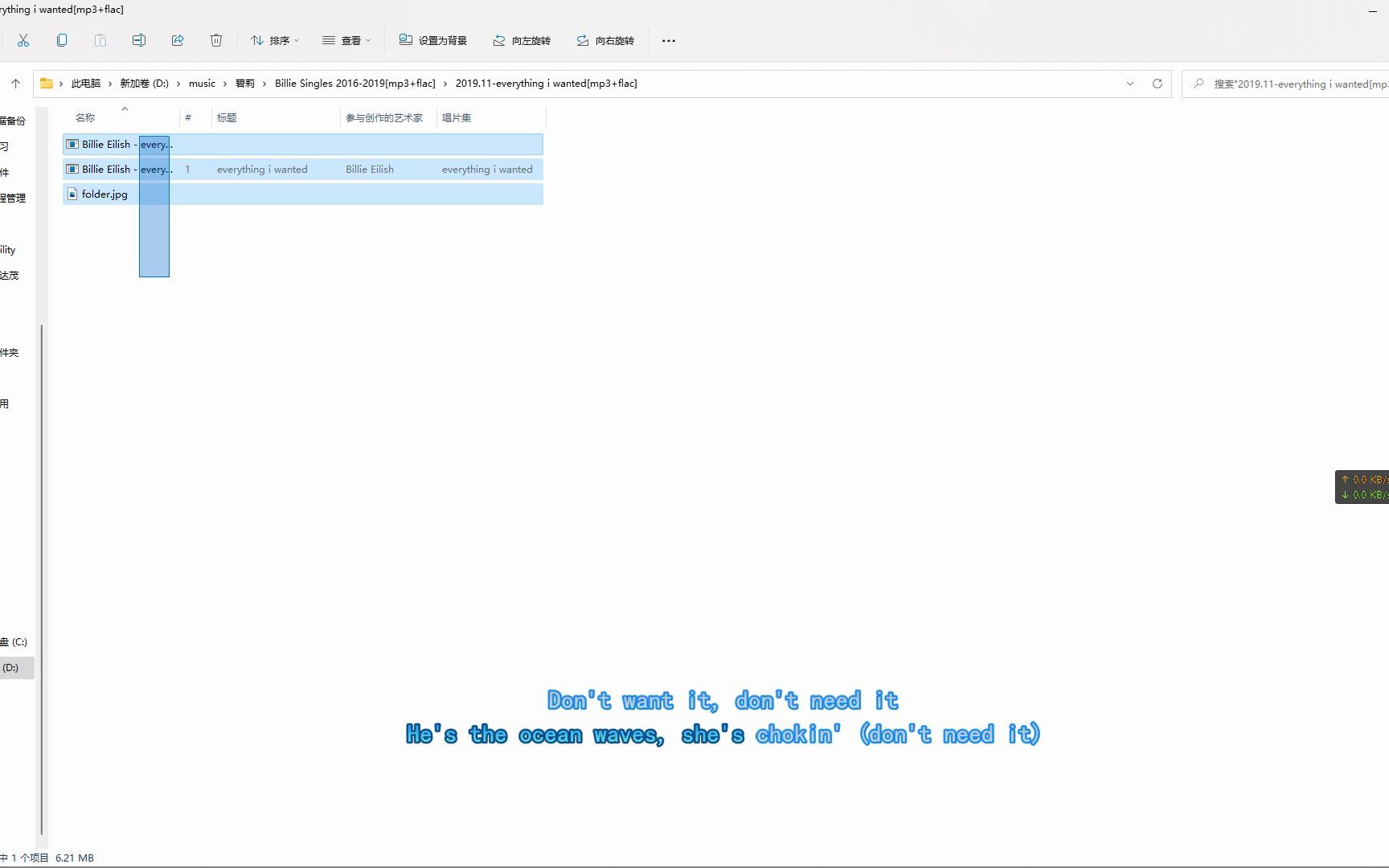Screen dimensions: 1389x868
Task: Click the folder.jpg image file icon
Action: (x=72, y=194)
